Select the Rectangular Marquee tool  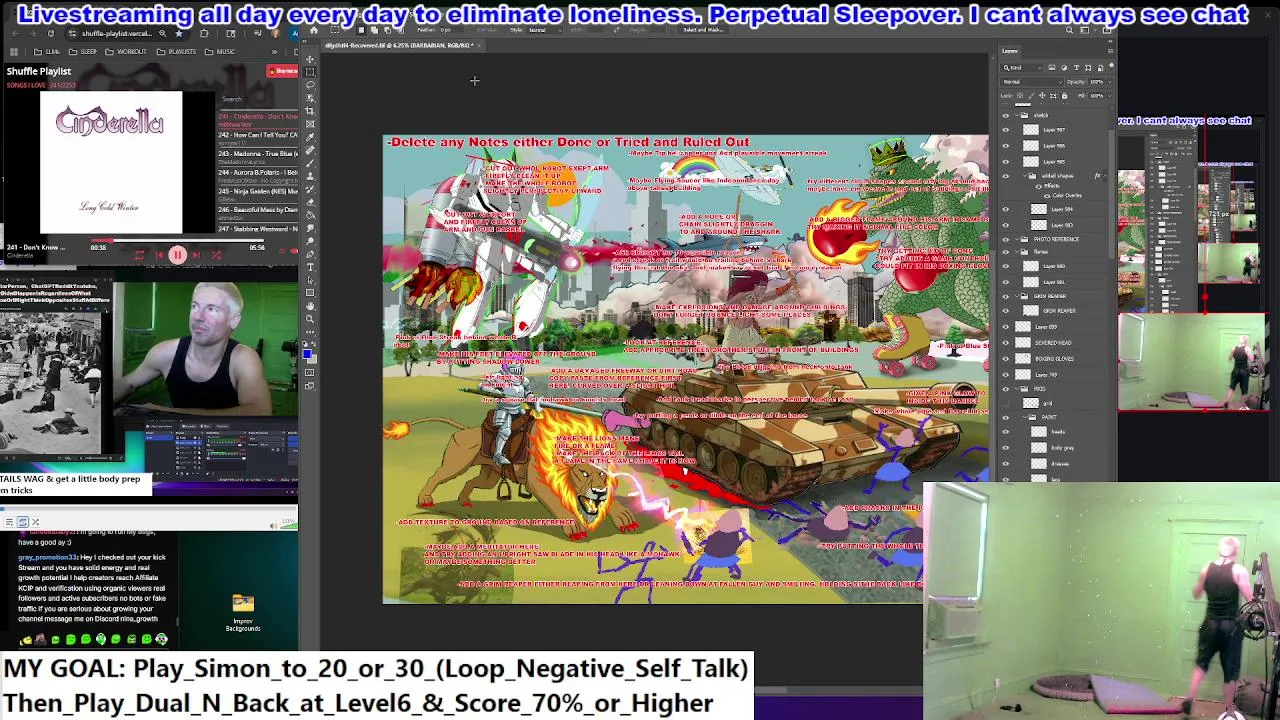(309, 72)
